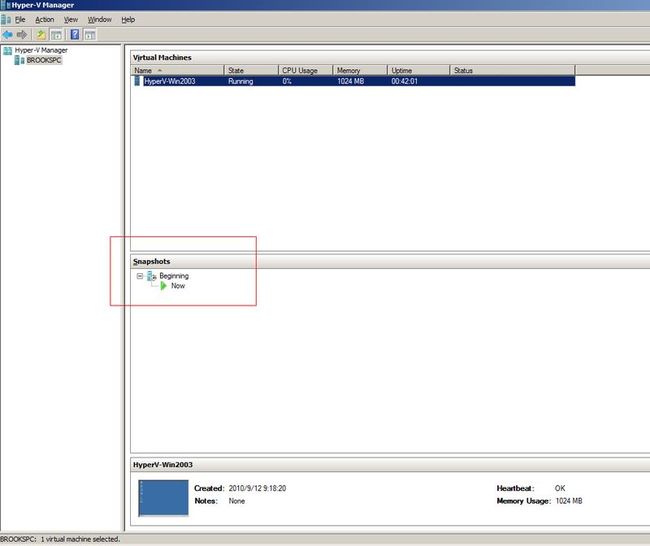Open the Help menu
Screen dimensions: 650x546
[128, 19]
